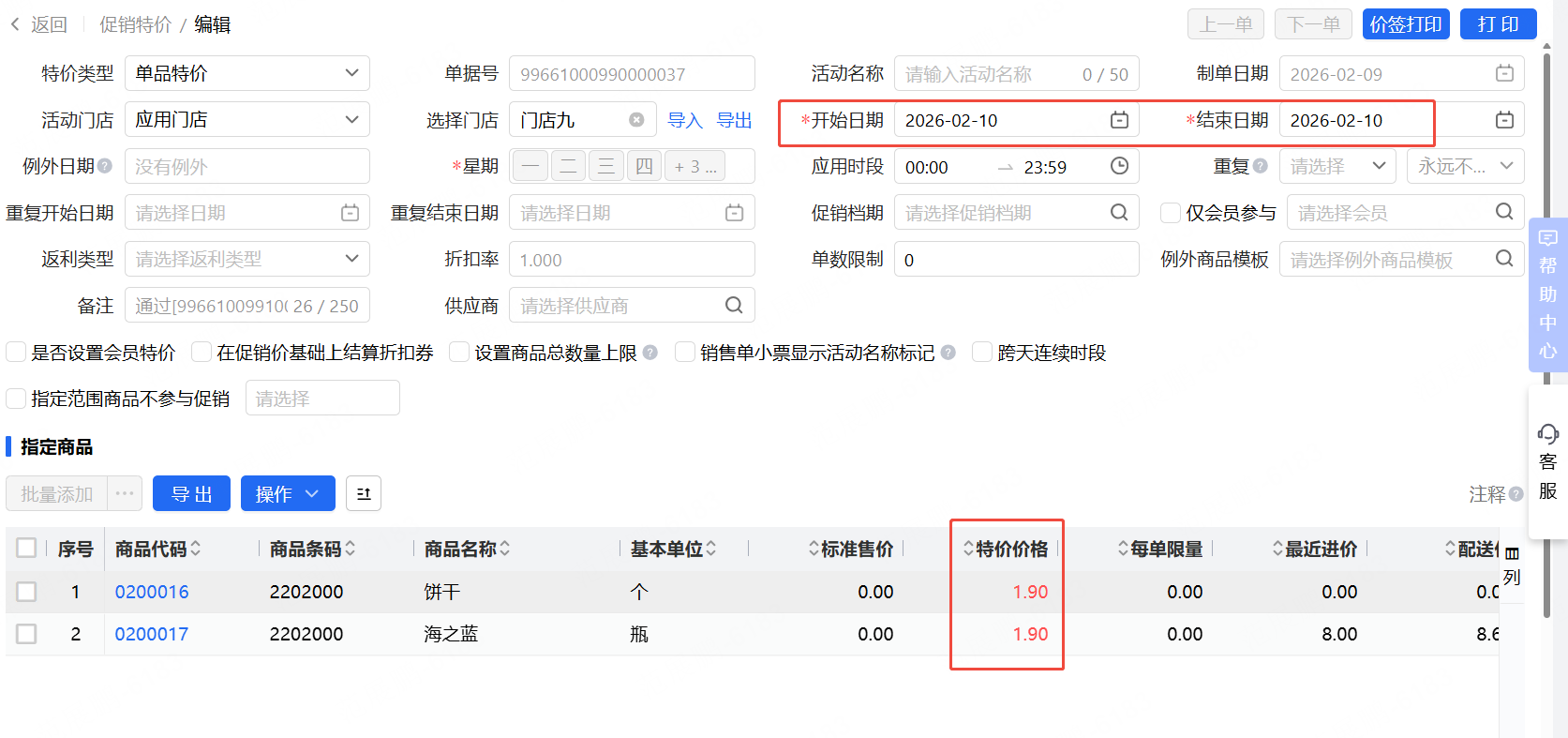Open the 活动门店 dropdown

coord(247,119)
